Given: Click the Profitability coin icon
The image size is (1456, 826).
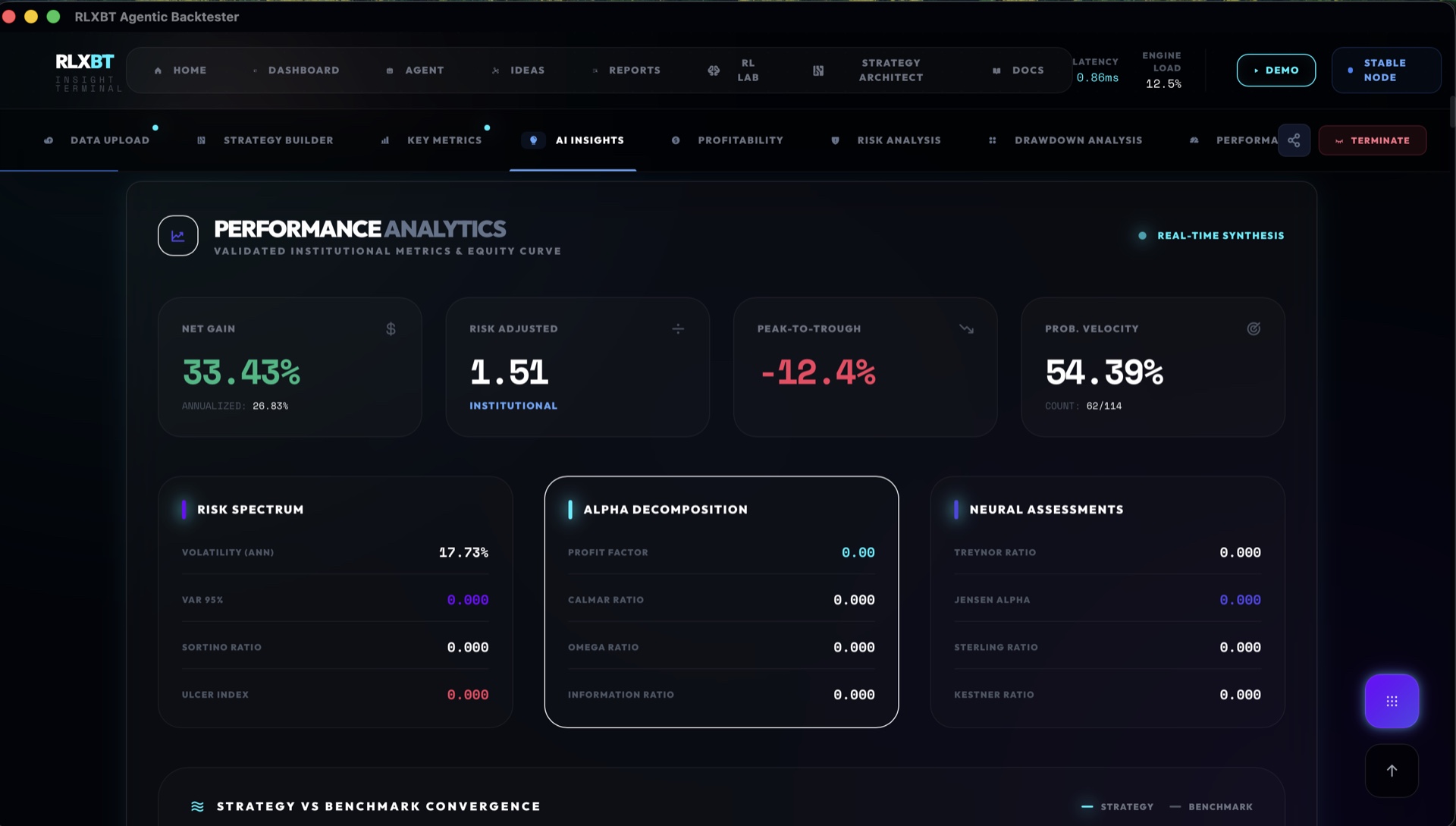Looking at the screenshot, I should coord(675,140).
